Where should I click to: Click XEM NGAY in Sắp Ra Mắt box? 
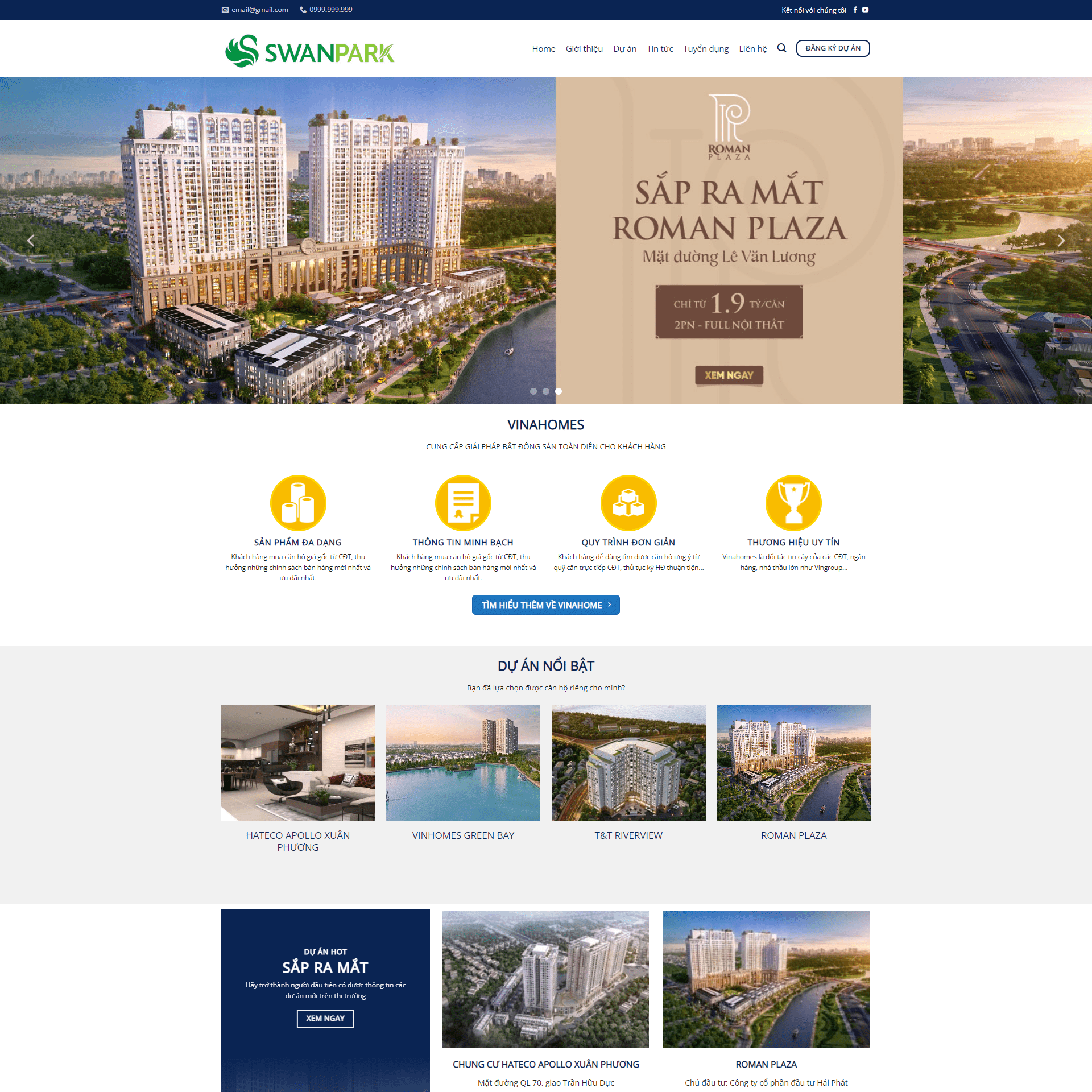tap(325, 1018)
